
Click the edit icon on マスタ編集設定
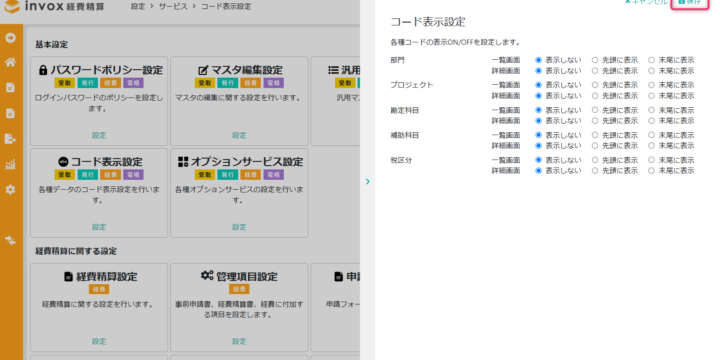203,70
